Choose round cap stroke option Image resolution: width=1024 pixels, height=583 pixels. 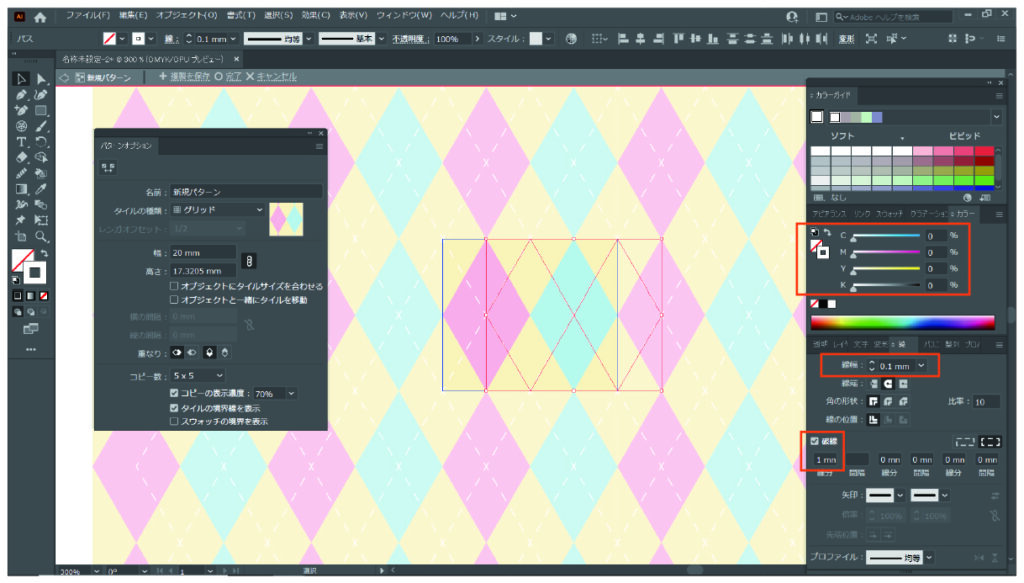(888, 384)
